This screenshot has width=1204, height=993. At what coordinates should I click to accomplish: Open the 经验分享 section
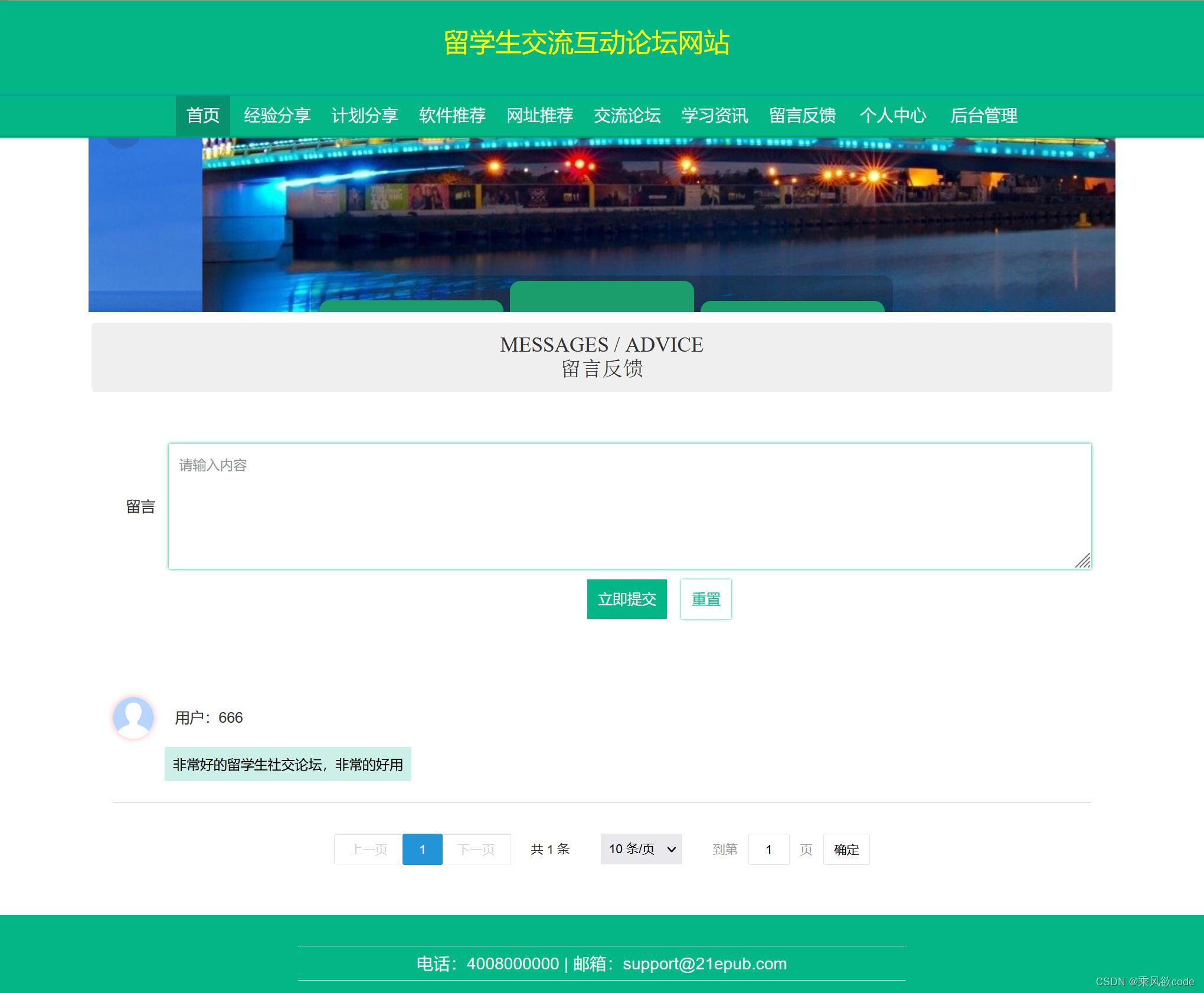277,116
